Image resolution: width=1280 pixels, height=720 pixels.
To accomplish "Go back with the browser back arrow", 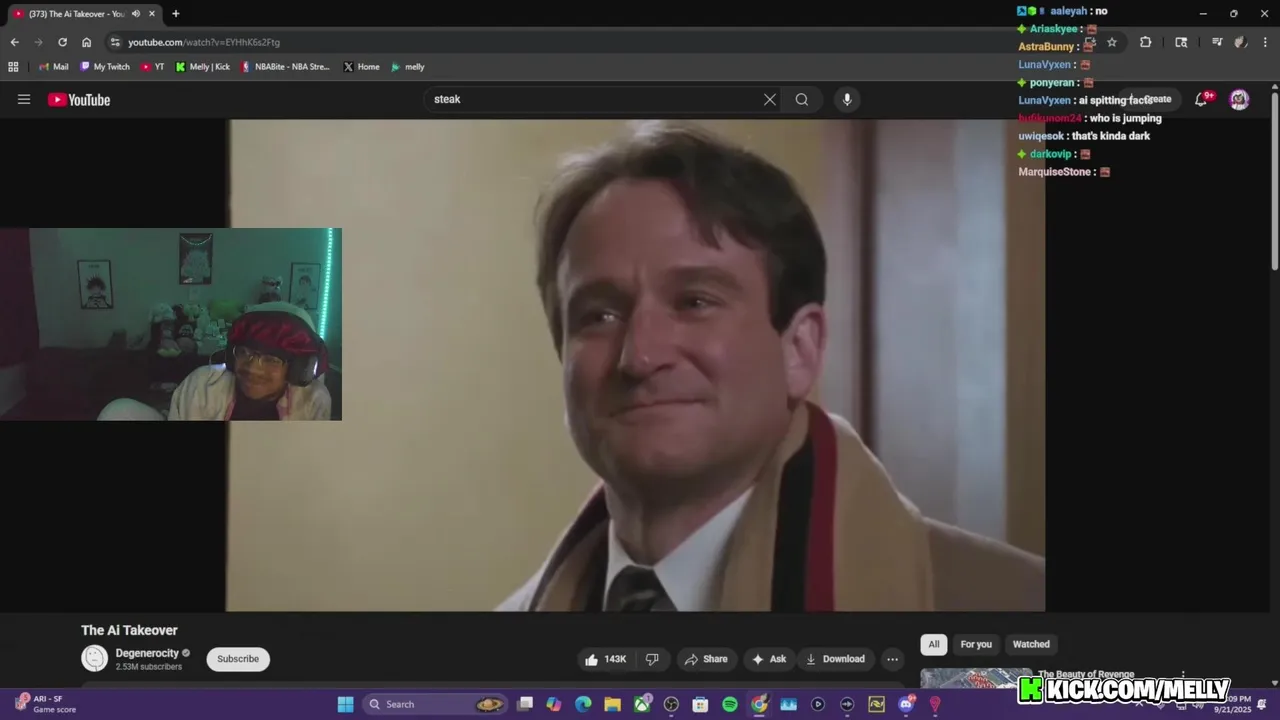I will pyautogui.click(x=14, y=42).
